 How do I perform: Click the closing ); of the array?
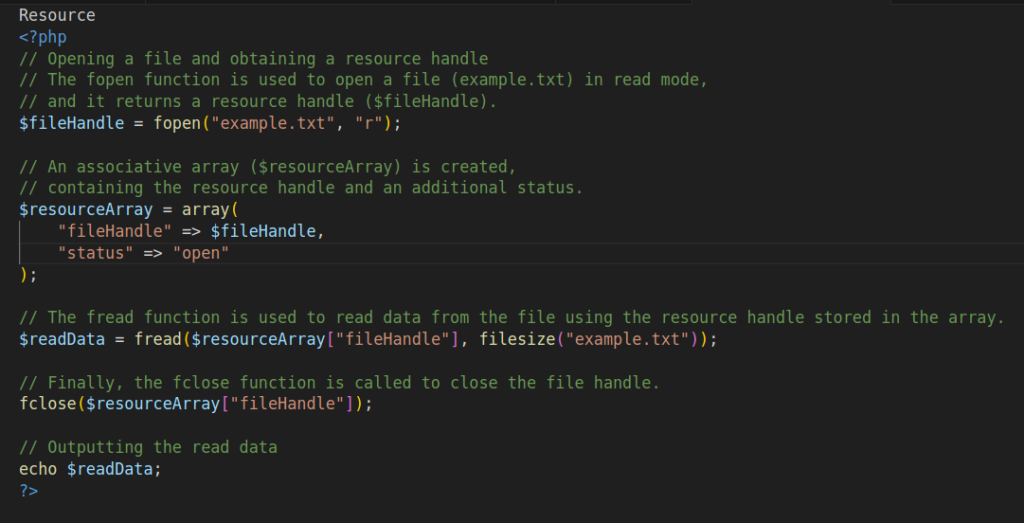(x=28, y=274)
